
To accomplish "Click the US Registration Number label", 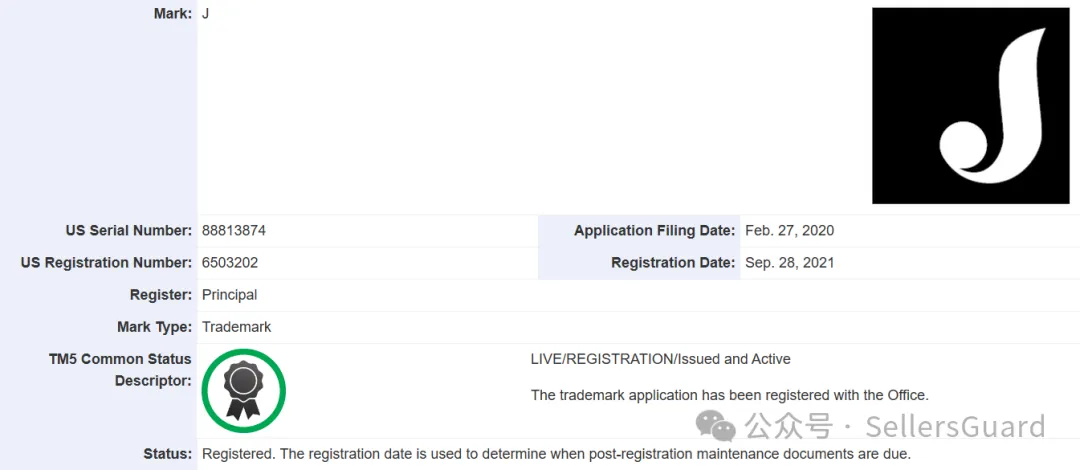I will pyautogui.click(x=106, y=263).
